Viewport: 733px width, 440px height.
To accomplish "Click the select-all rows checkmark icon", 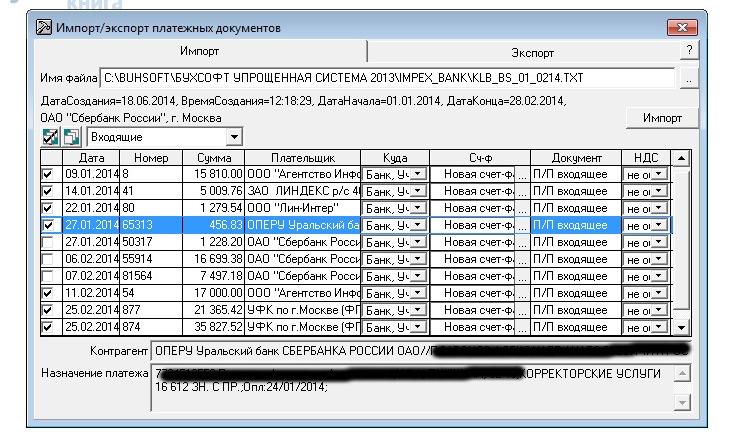I will point(50,136).
